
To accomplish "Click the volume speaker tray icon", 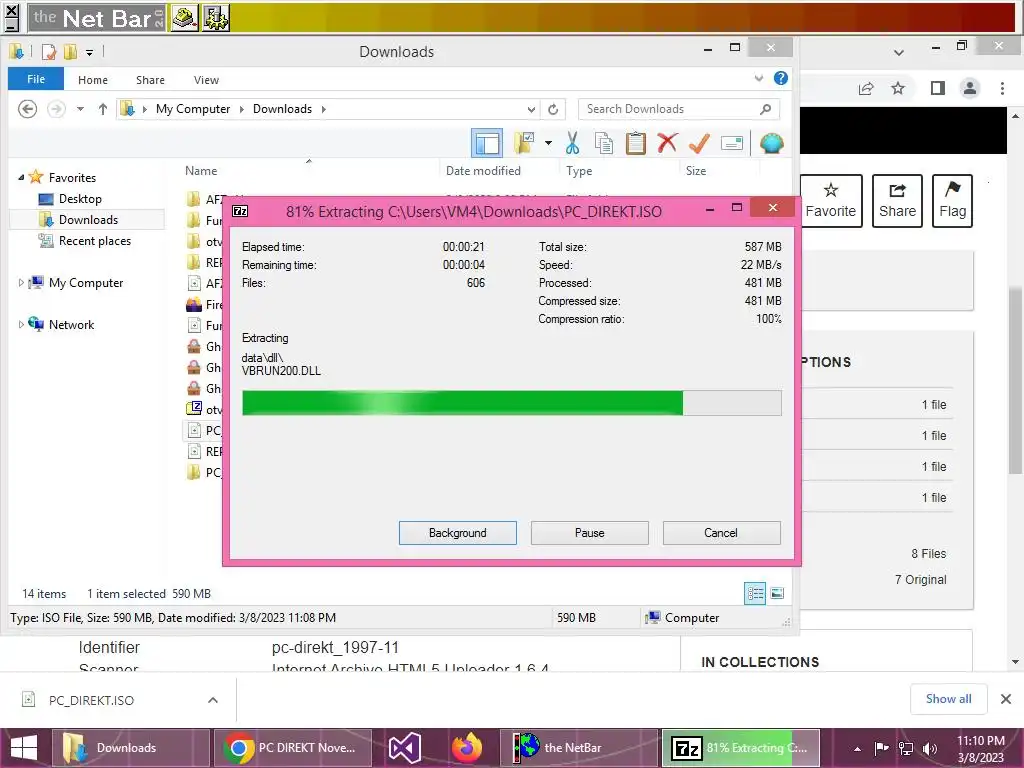I will point(930,748).
